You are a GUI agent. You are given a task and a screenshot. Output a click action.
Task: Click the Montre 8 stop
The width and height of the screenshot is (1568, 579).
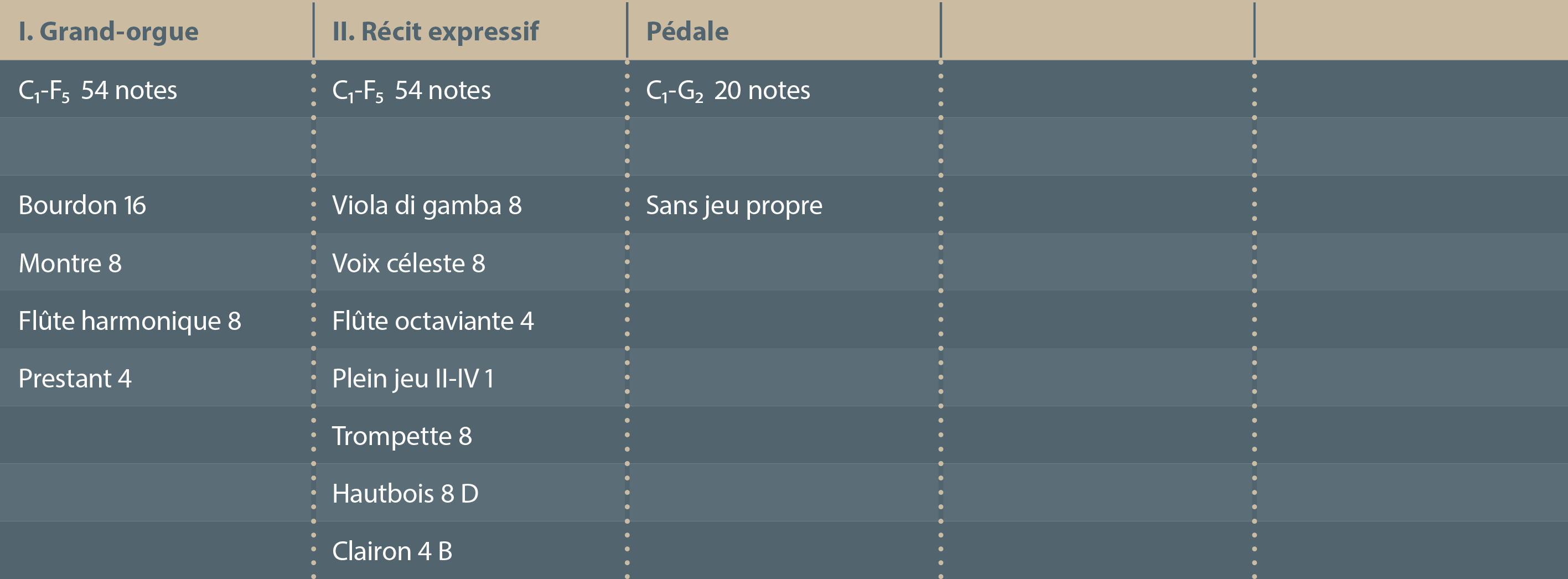click(70, 263)
